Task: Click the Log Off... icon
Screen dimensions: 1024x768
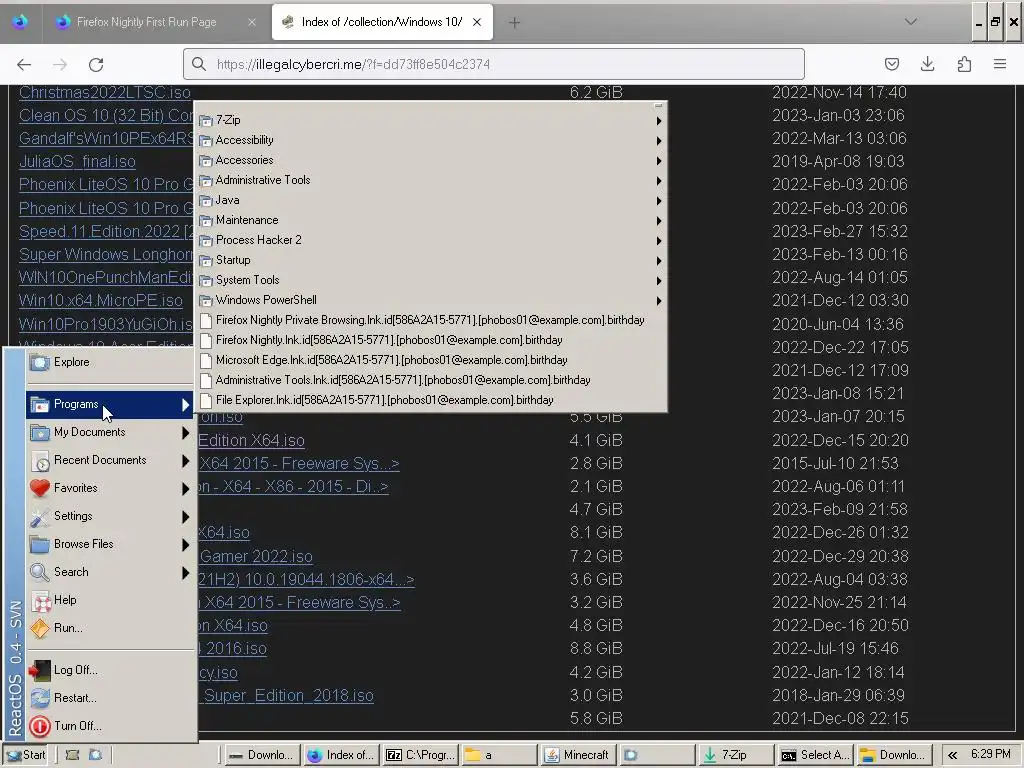Action: tap(40, 670)
